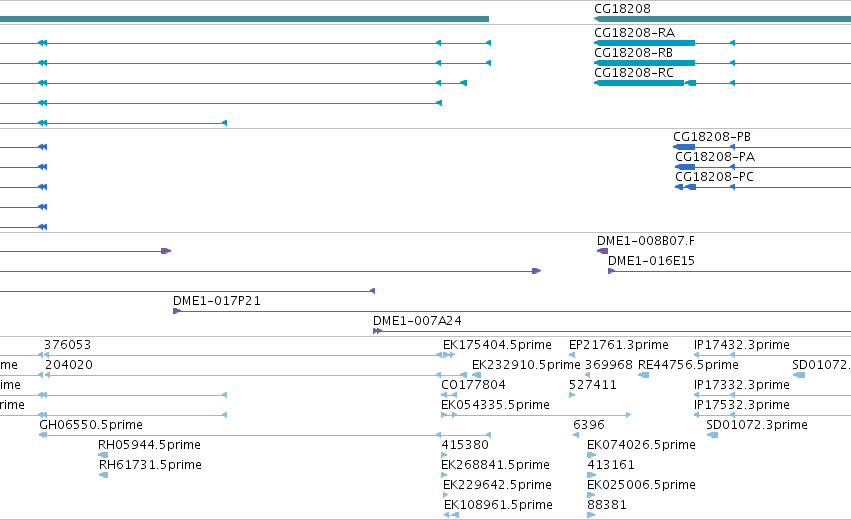Select the 376053 feature label
851x520 pixels.
pyautogui.click(x=67, y=345)
